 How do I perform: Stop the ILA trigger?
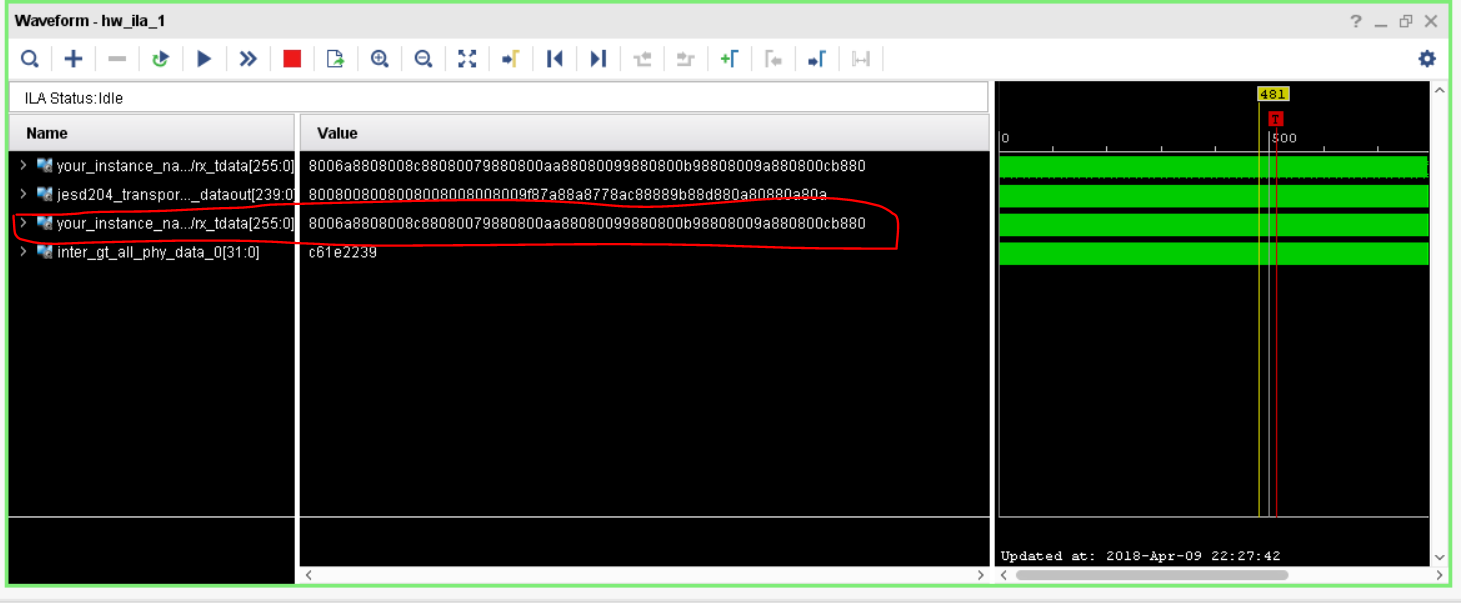[292, 59]
